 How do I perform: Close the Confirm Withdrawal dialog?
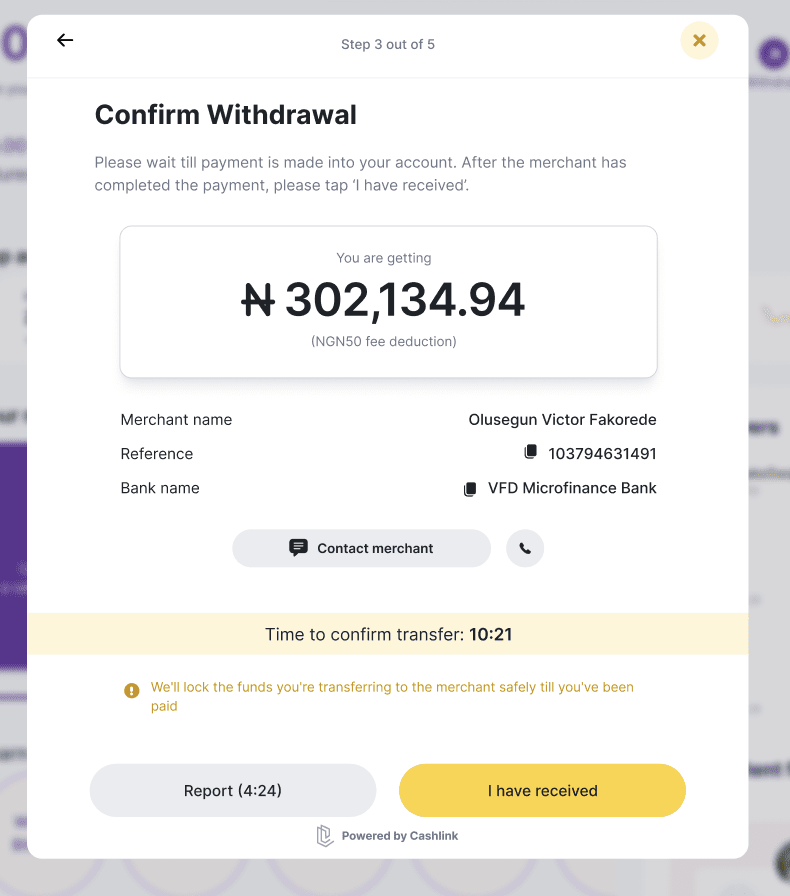tap(699, 41)
